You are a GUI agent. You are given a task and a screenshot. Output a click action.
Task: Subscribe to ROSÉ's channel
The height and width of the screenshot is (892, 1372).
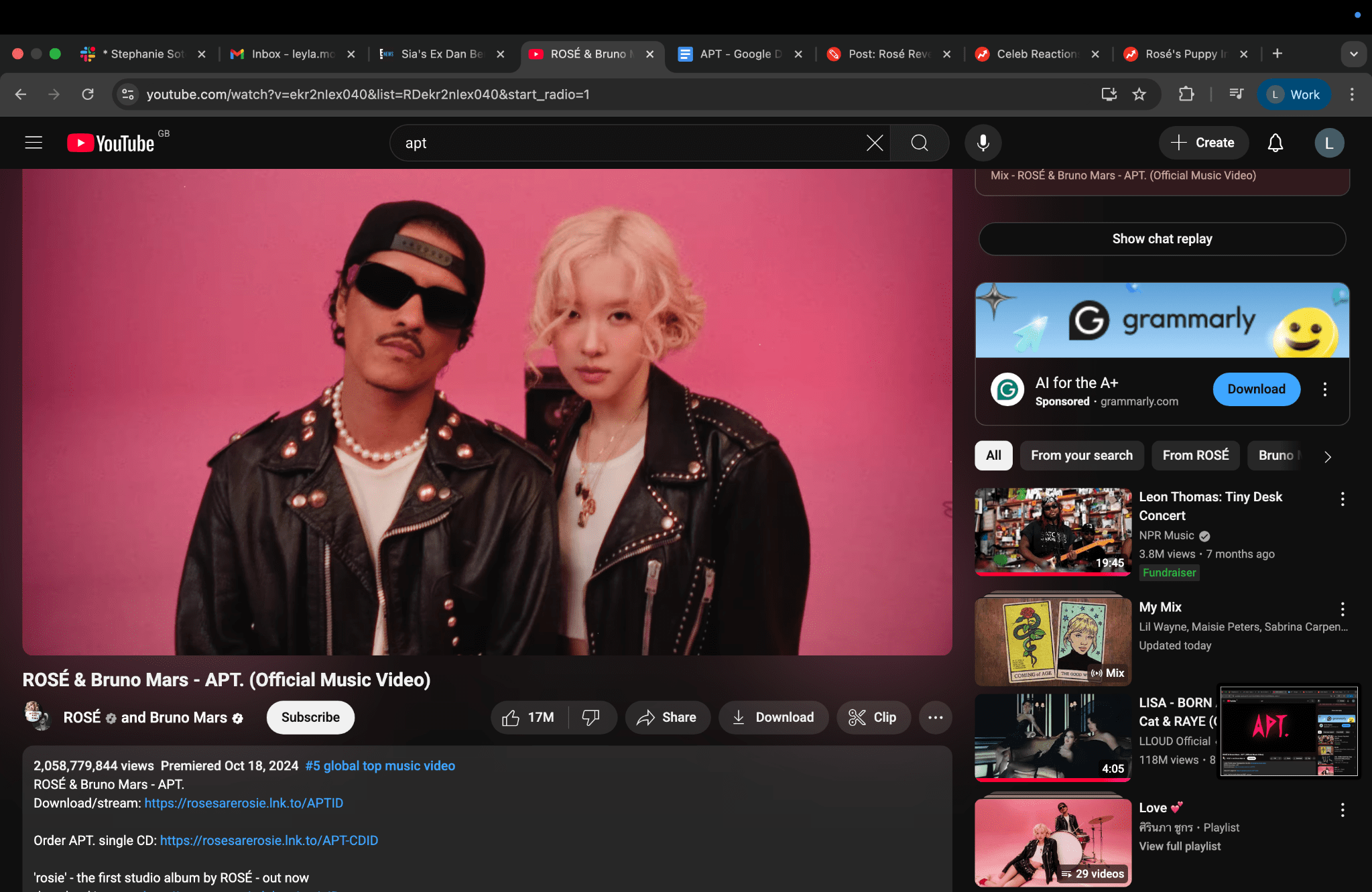click(310, 718)
